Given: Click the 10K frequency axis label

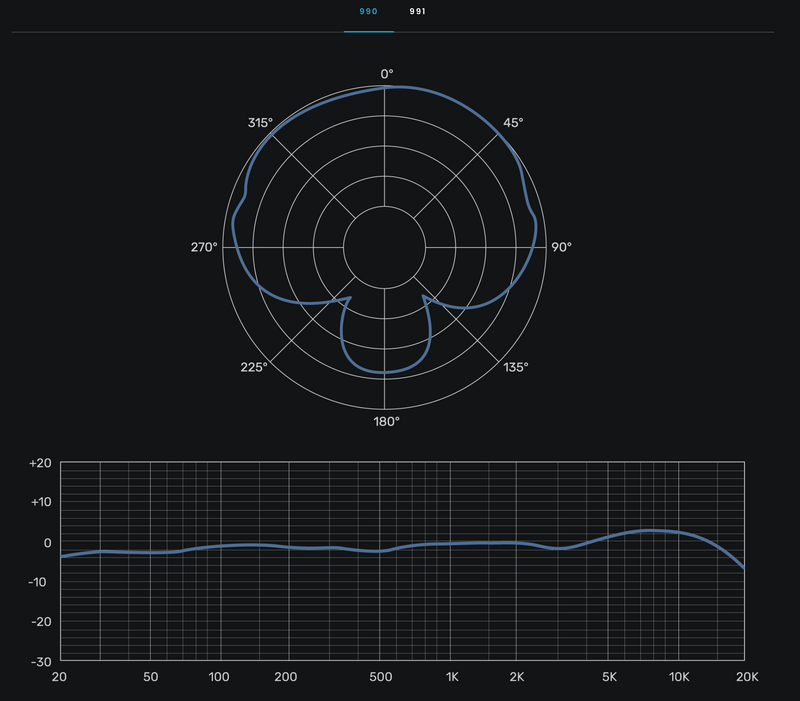Looking at the screenshot, I should 678,677.
